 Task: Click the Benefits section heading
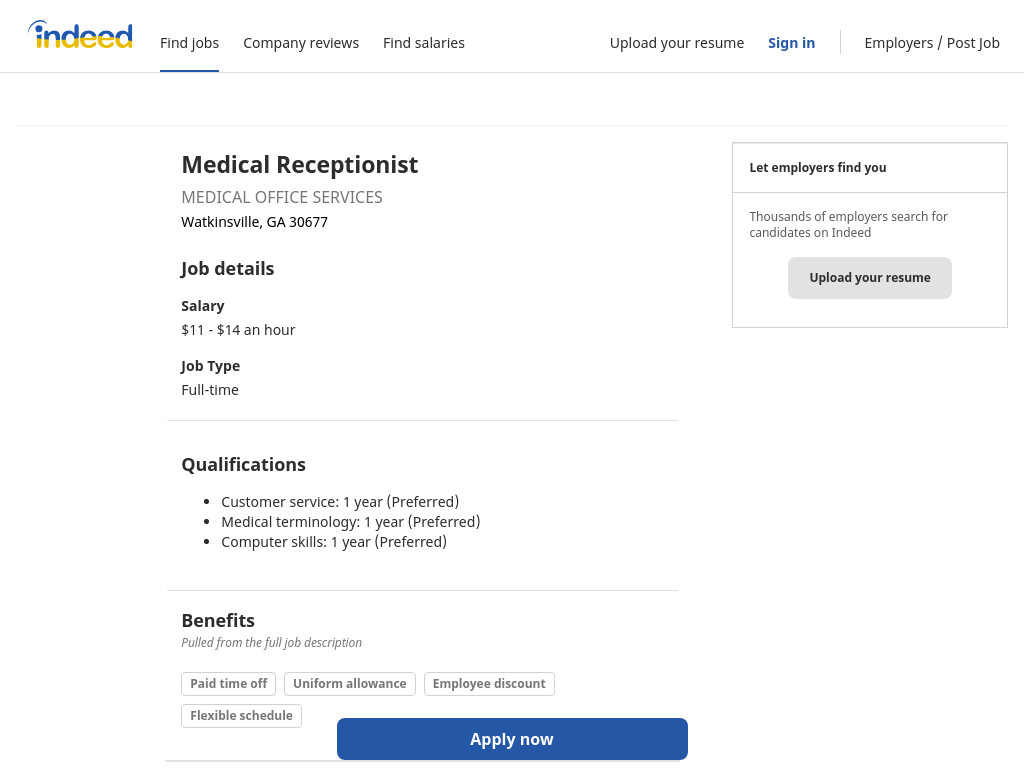click(218, 620)
